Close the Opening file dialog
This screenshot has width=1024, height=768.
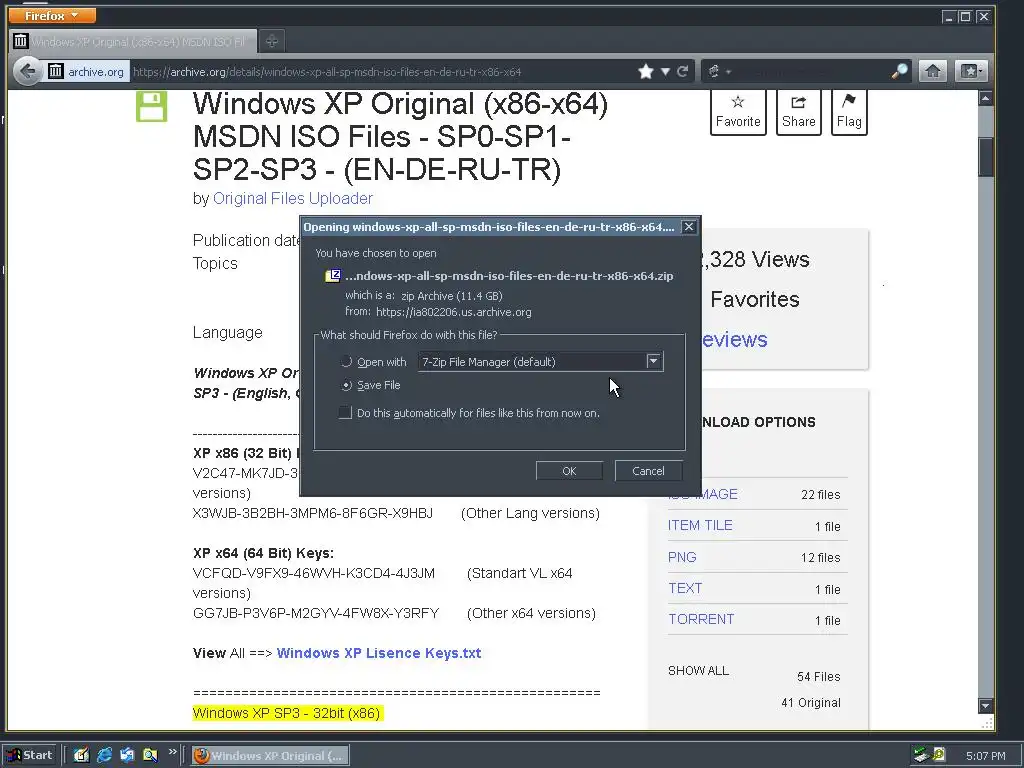point(688,227)
